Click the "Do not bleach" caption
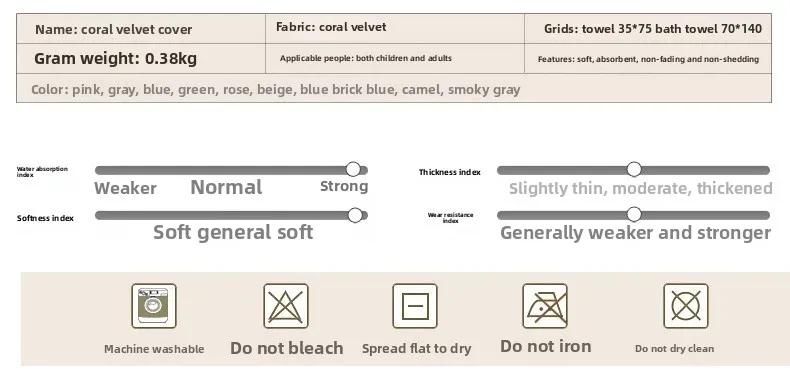Screen dimensions: 790x385 pyautogui.click(x=287, y=348)
